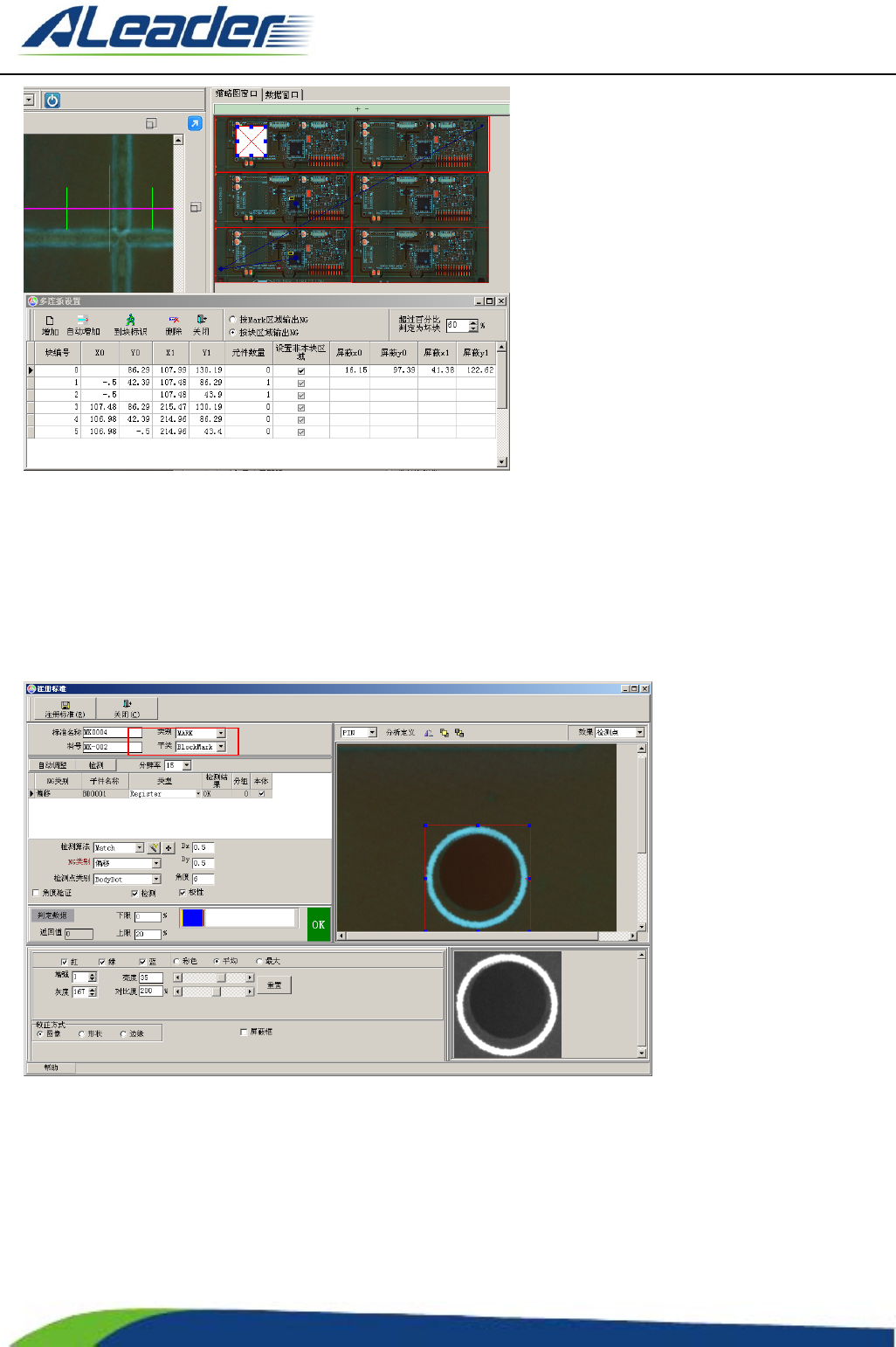The image size is (896, 1347).
Task: Click the Dx input field
Action: click(203, 847)
